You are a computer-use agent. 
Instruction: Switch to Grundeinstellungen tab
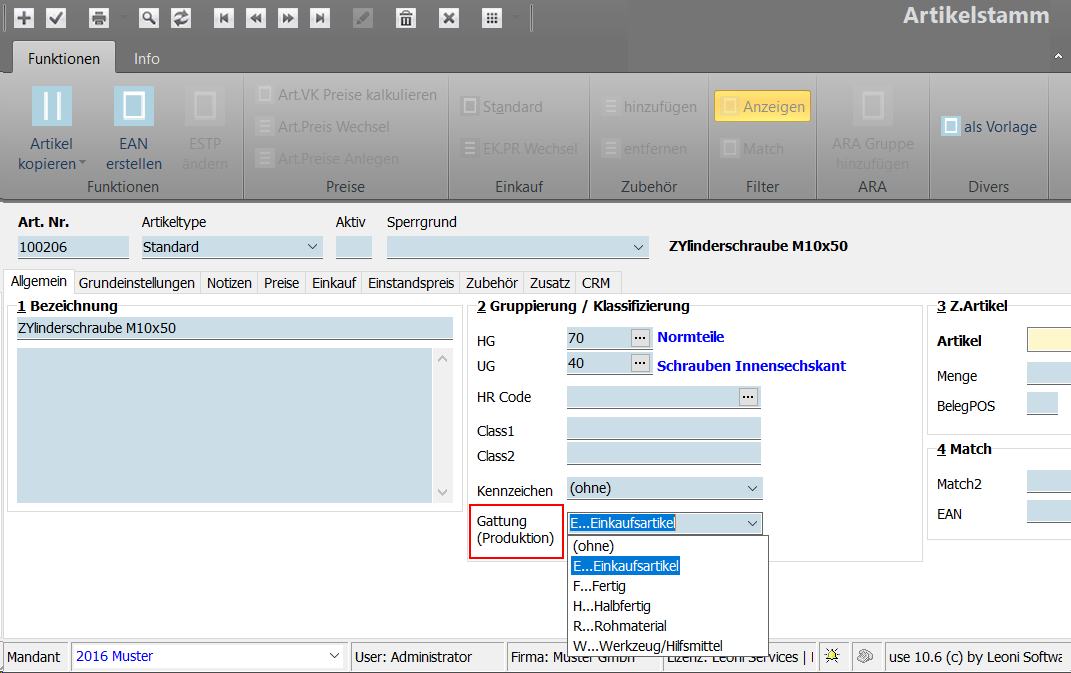pos(137,283)
